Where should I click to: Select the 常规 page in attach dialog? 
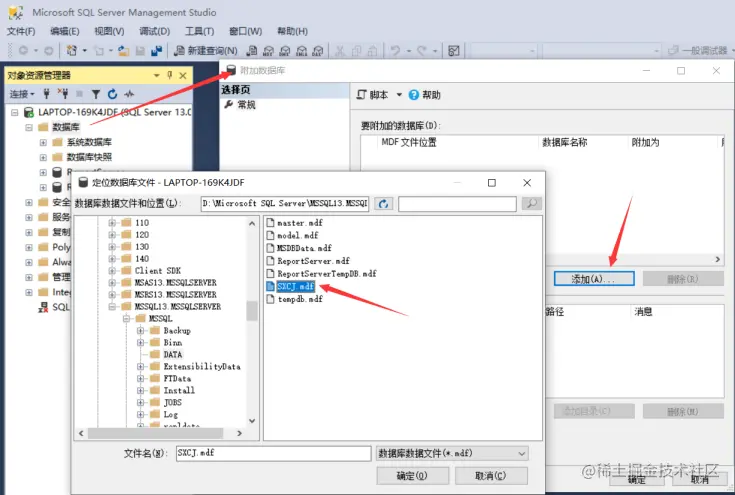[246, 105]
